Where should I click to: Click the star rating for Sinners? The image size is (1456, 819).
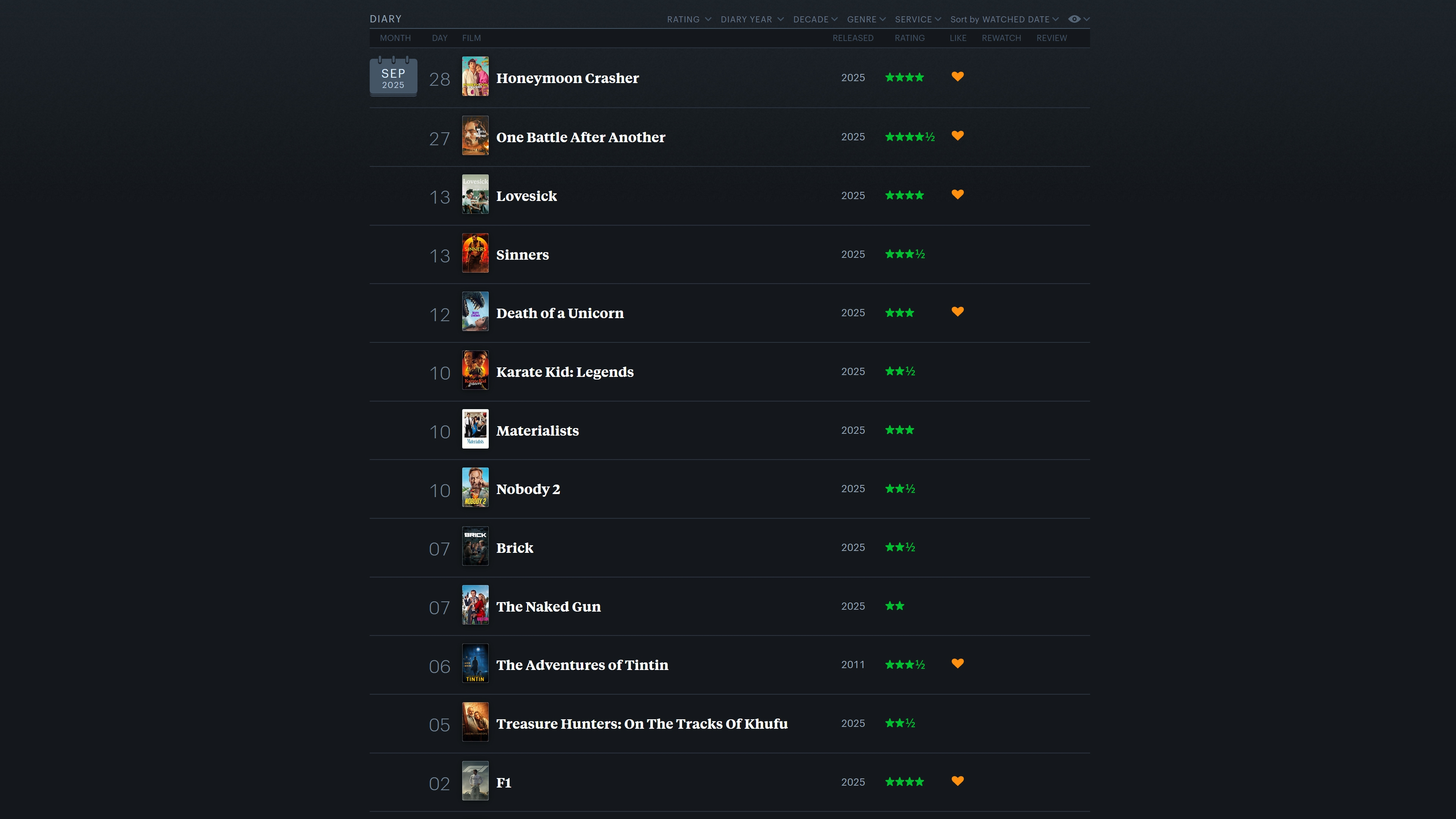[904, 254]
